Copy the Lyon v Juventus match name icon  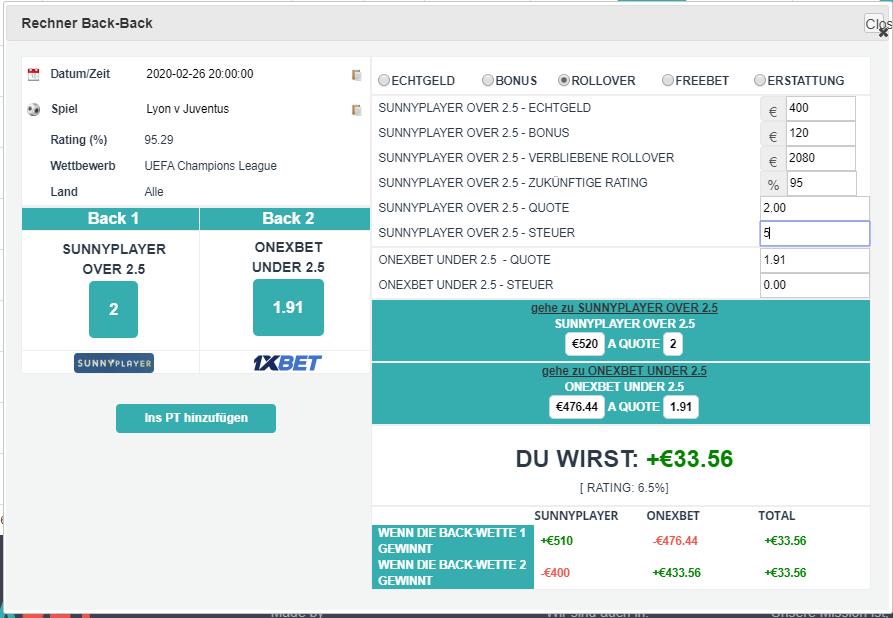[x=357, y=109]
